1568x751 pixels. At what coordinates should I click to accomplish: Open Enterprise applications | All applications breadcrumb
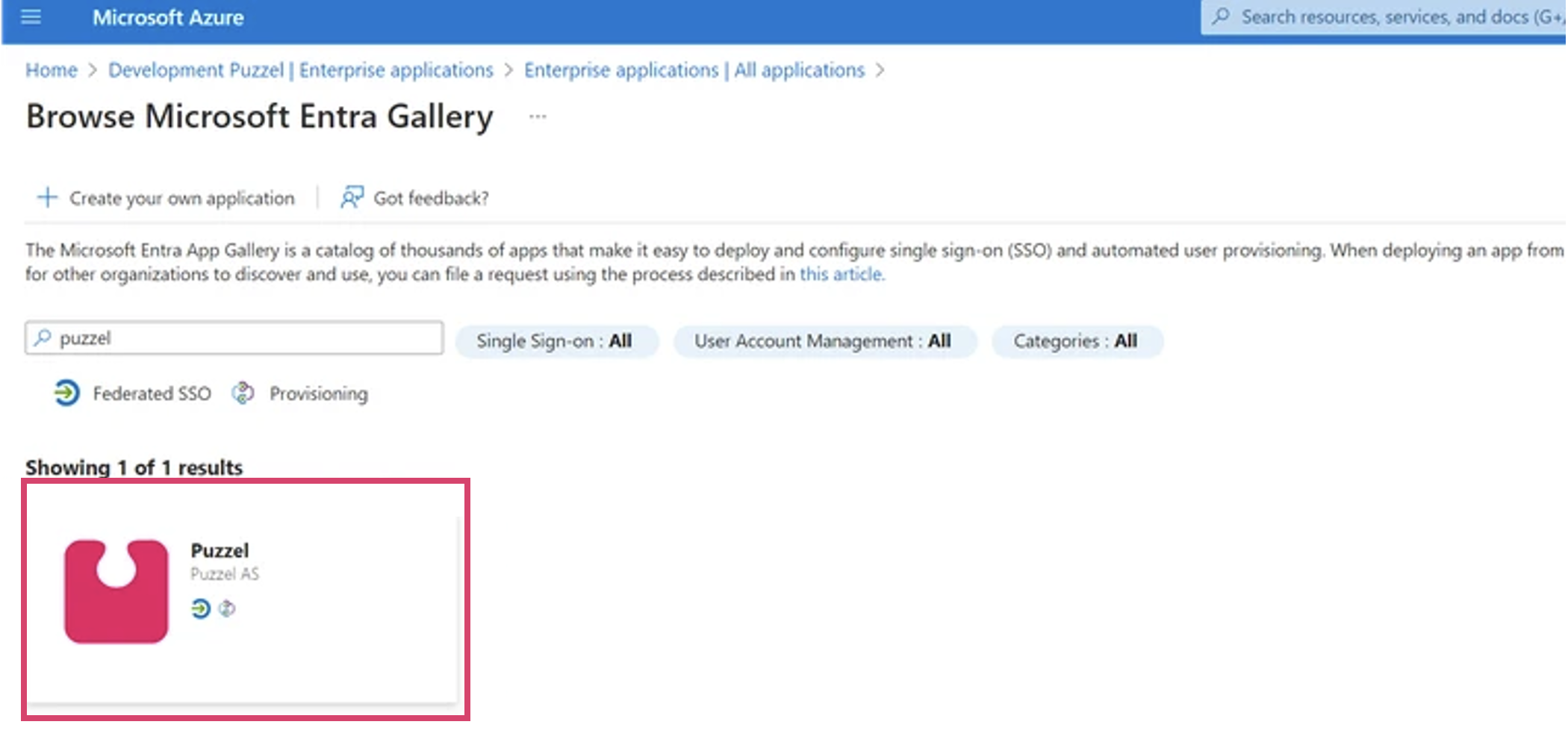pyautogui.click(x=694, y=70)
